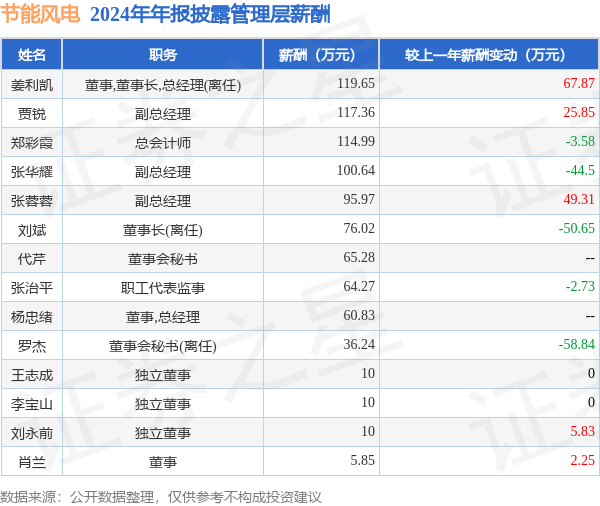
Task: Click change value -3.58
Action: tap(580, 142)
